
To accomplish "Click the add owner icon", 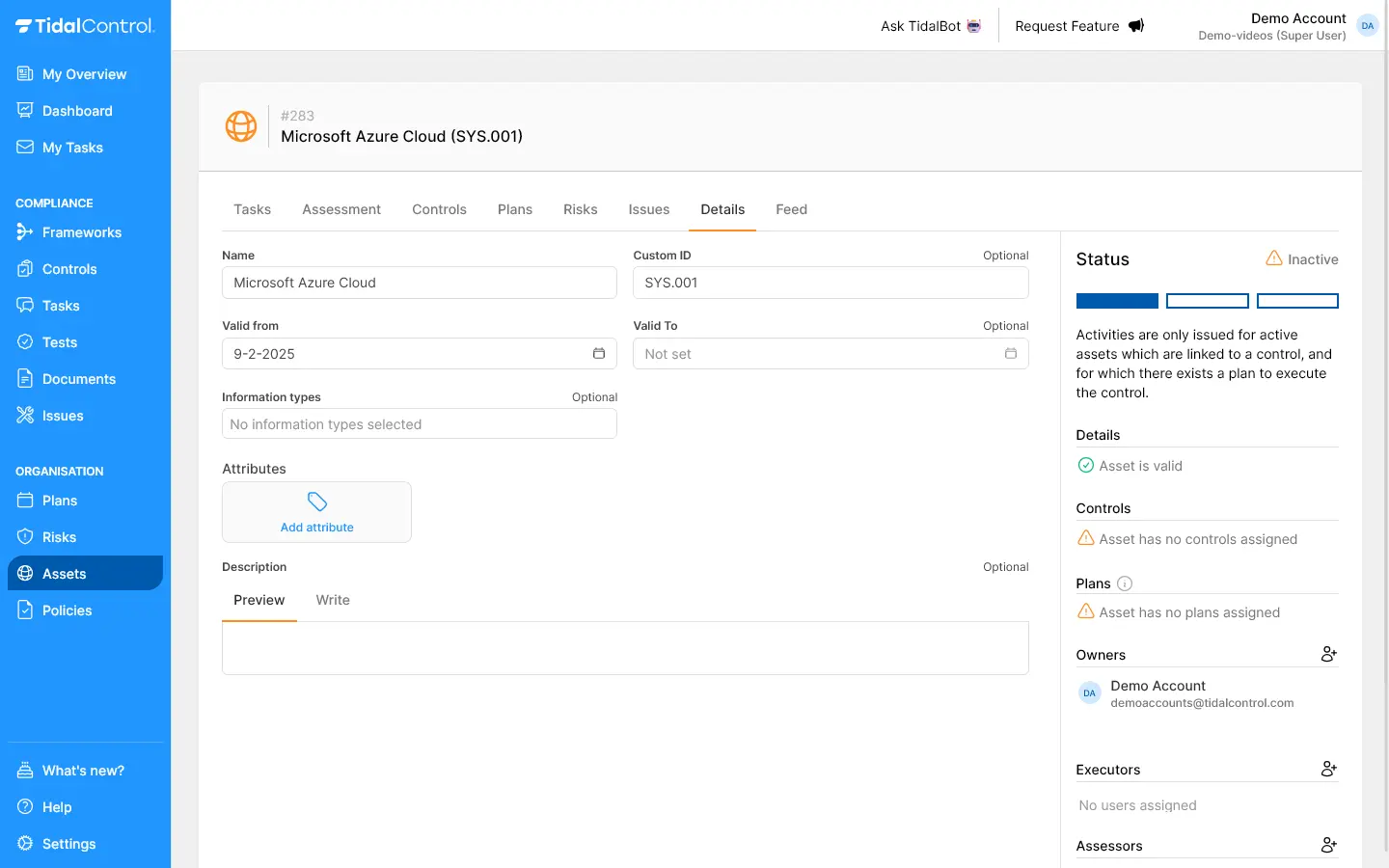I will coord(1328,654).
